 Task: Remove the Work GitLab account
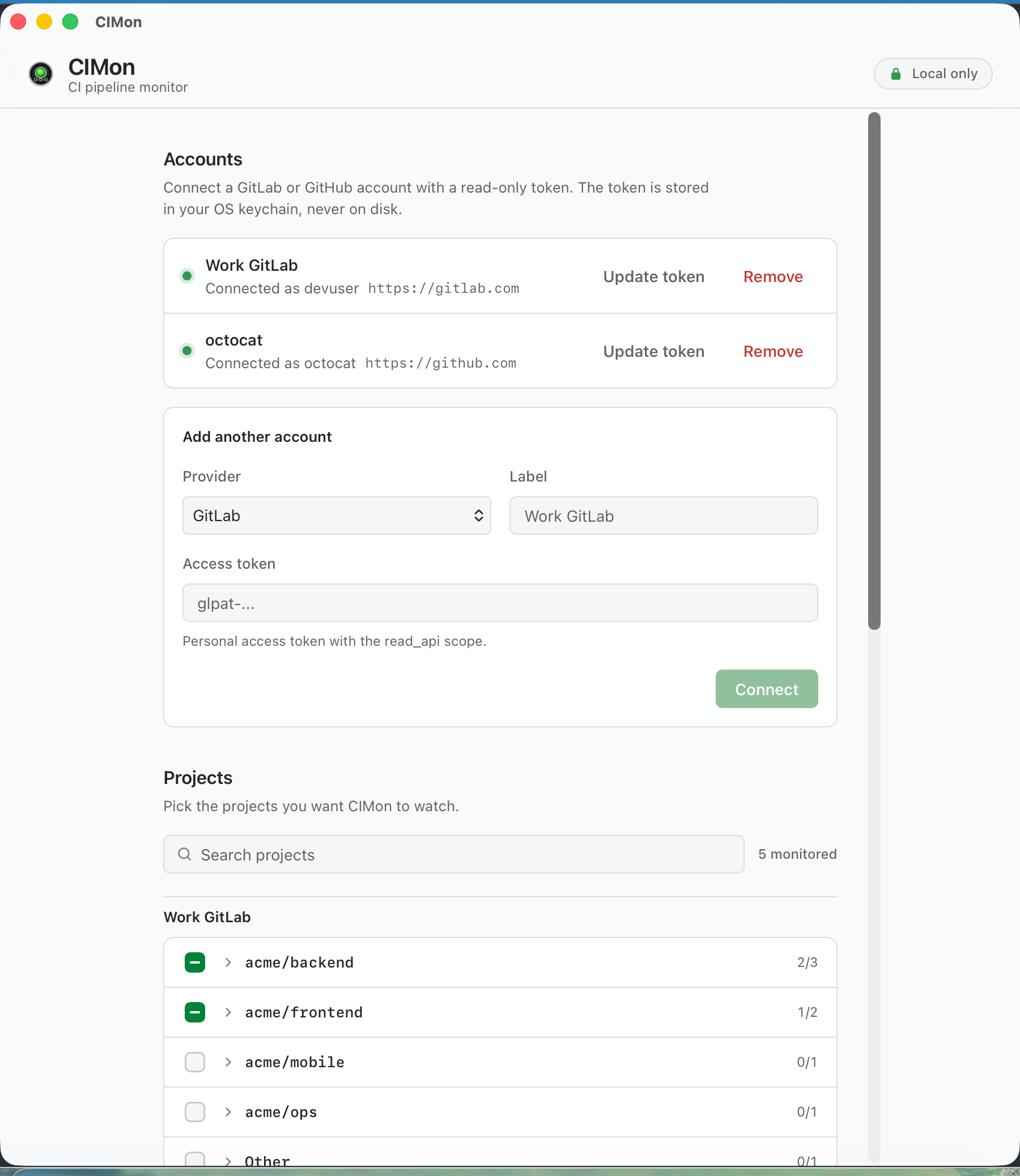(773, 276)
